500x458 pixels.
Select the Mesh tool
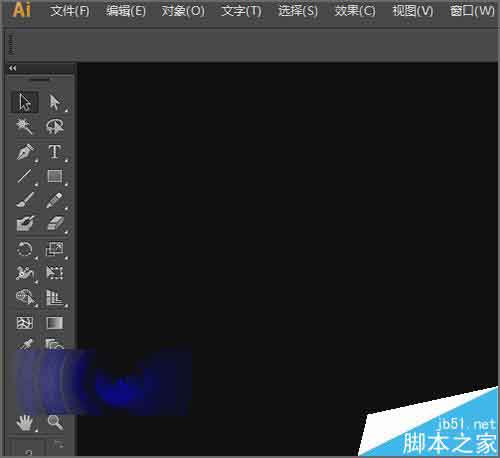(25, 322)
